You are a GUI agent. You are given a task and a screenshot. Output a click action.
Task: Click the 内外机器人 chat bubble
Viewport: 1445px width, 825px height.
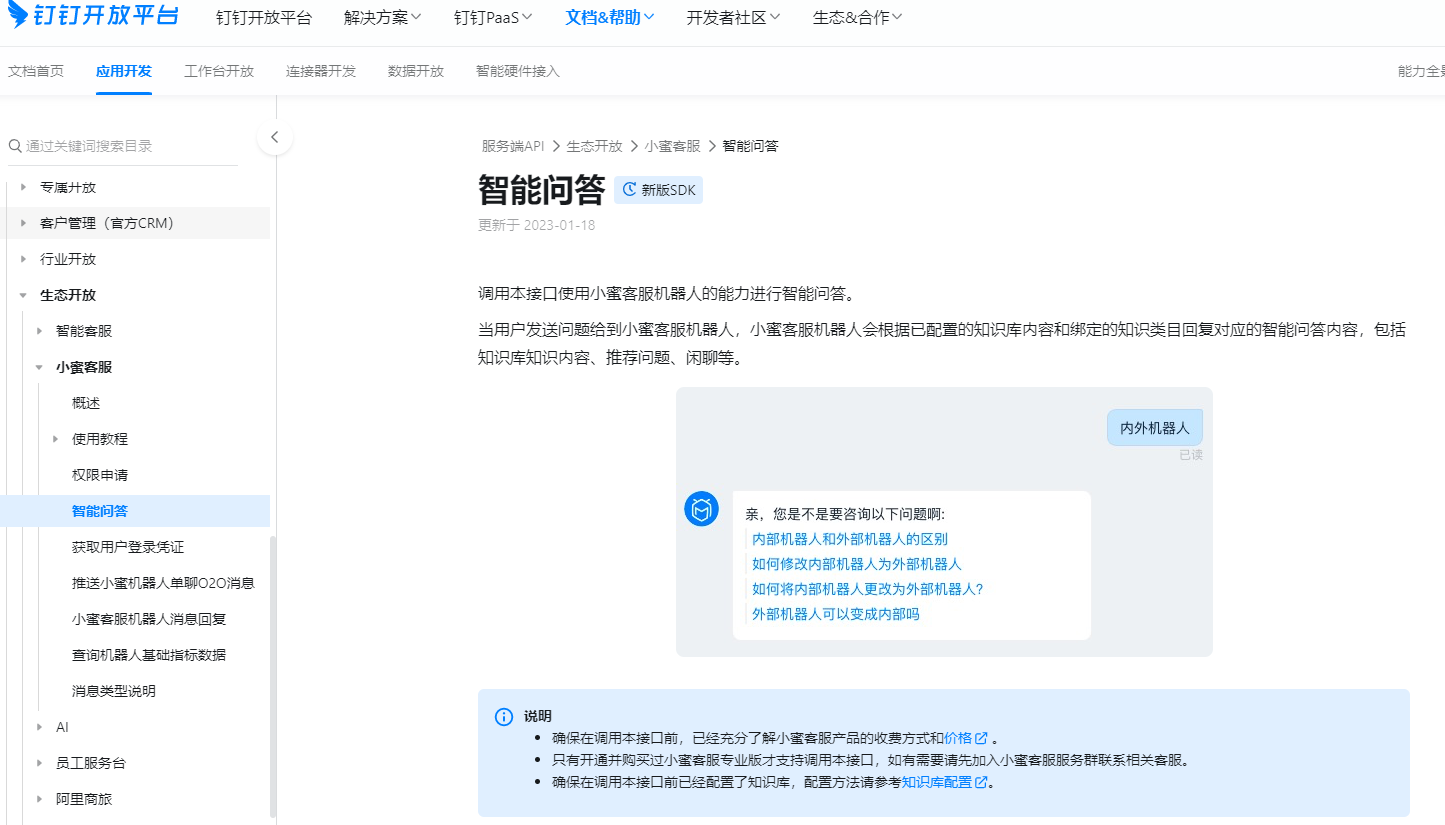tap(1155, 428)
